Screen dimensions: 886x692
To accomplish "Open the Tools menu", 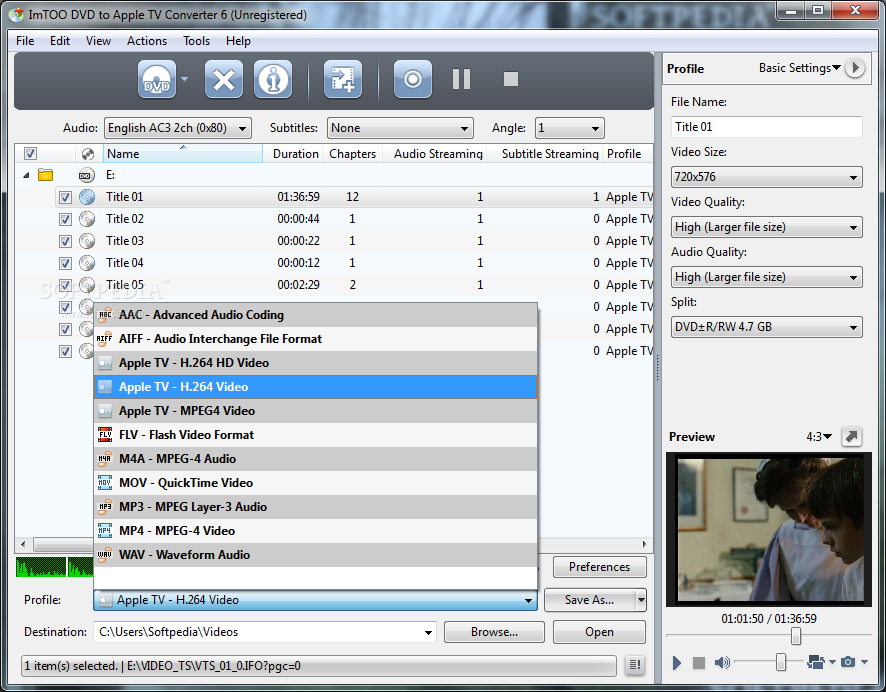I will pyautogui.click(x=196, y=41).
